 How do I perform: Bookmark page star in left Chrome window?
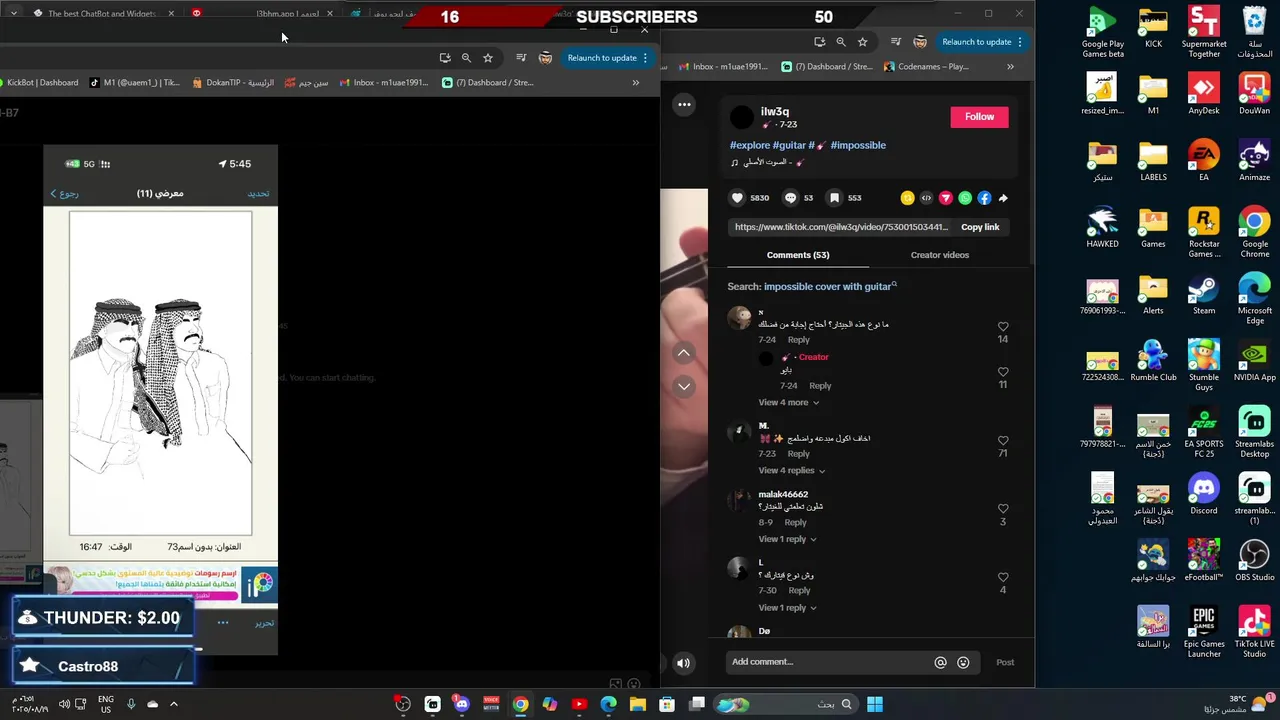488,58
